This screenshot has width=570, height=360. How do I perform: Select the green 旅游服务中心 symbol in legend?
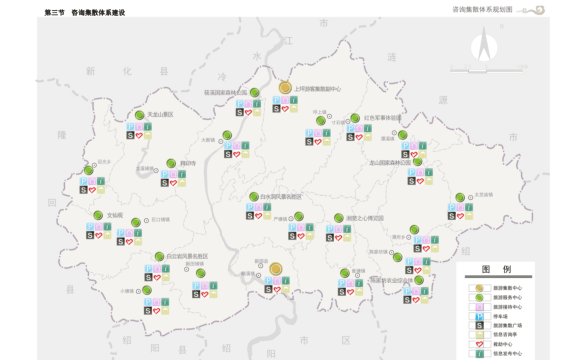pyautogui.click(x=479, y=297)
